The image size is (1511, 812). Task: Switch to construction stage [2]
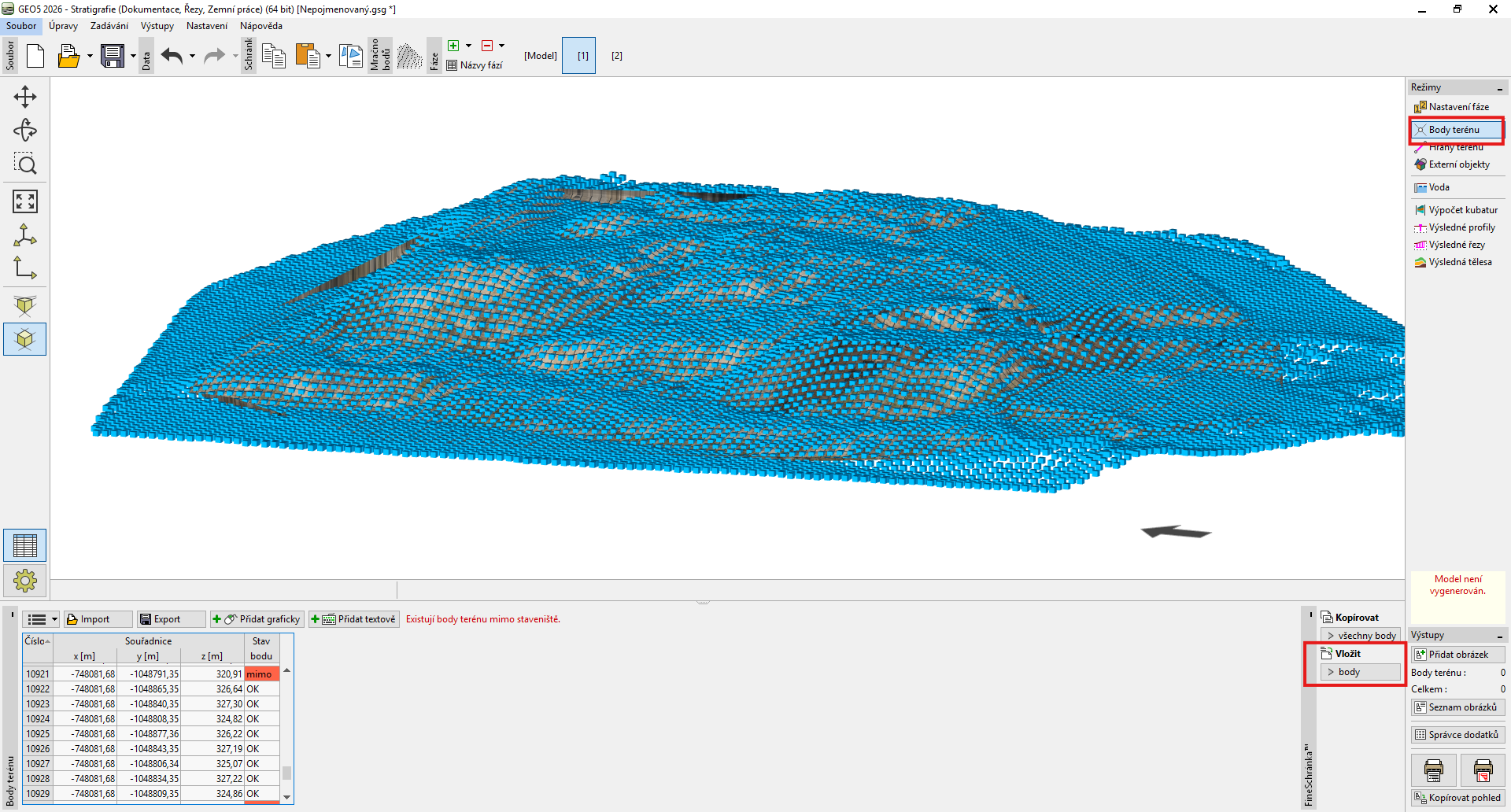[x=617, y=56]
